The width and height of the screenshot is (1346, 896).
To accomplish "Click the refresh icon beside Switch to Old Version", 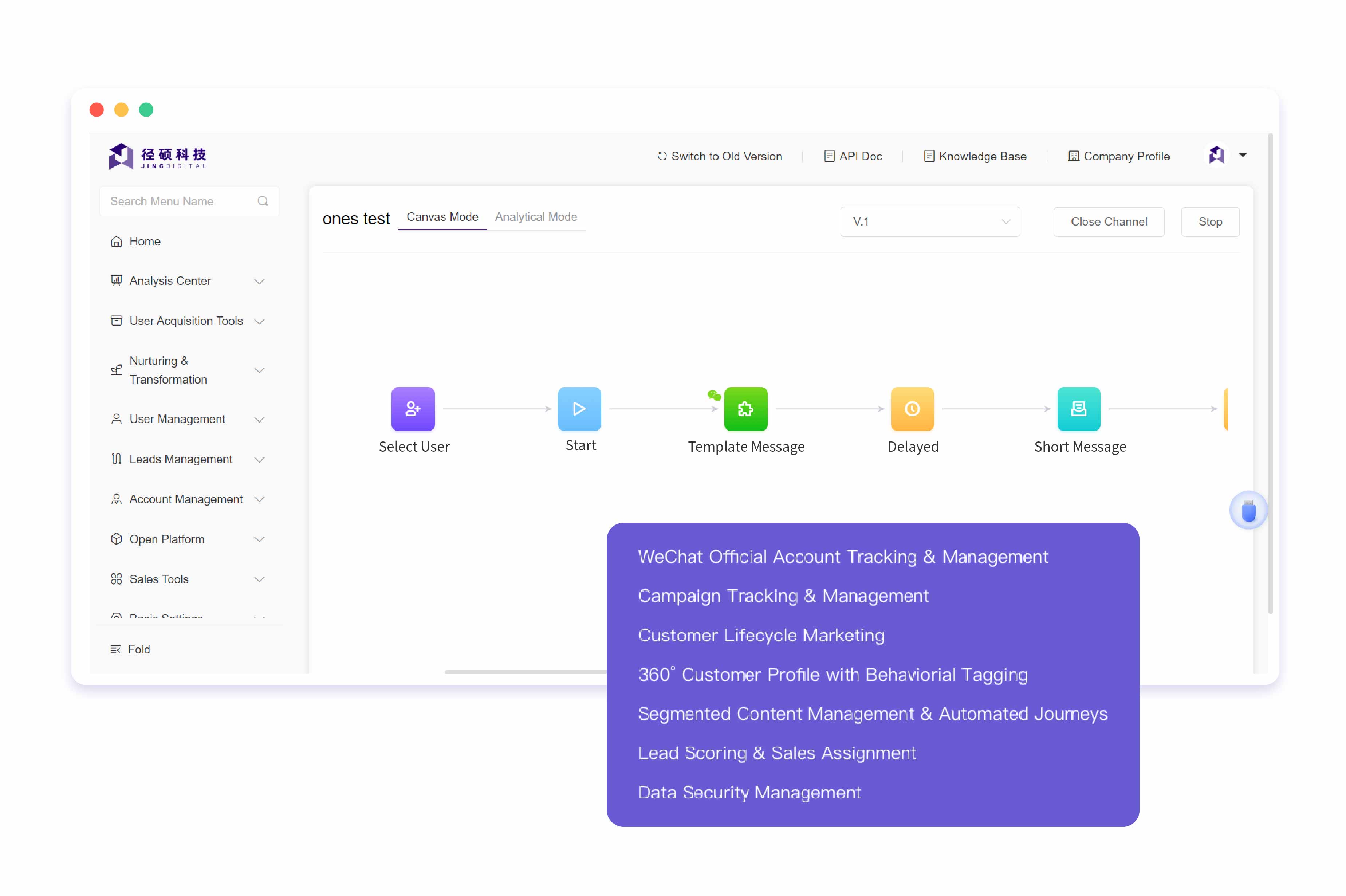I will 662,156.
